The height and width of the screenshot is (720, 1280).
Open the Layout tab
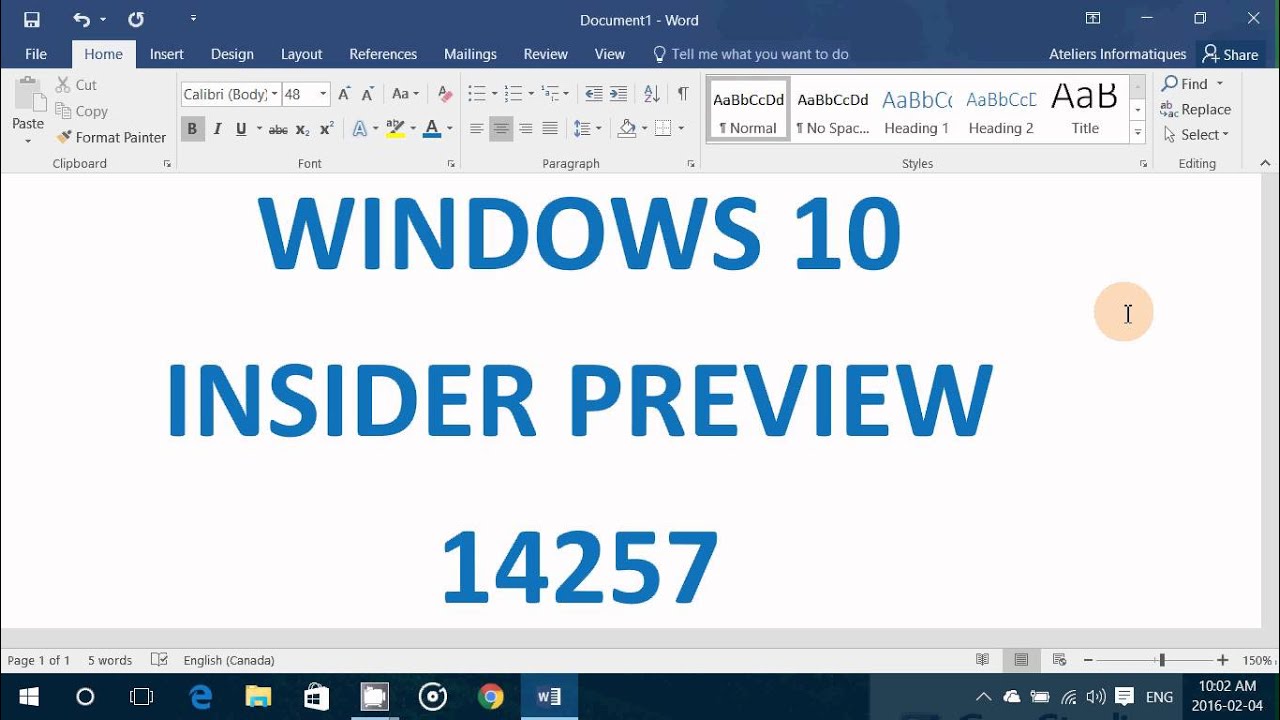301,54
